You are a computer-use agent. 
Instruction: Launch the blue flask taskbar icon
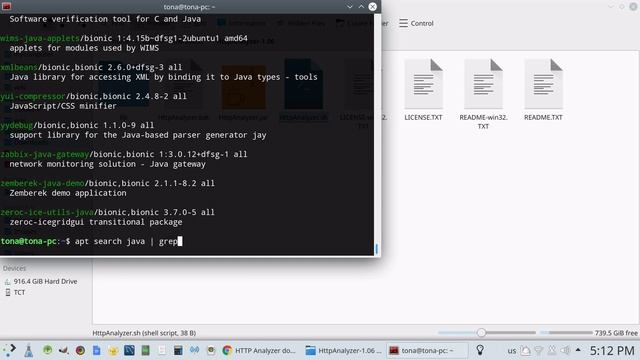point(29,350)
